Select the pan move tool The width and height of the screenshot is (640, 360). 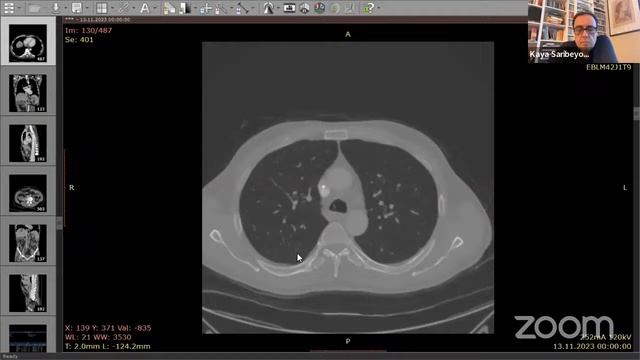205,8
